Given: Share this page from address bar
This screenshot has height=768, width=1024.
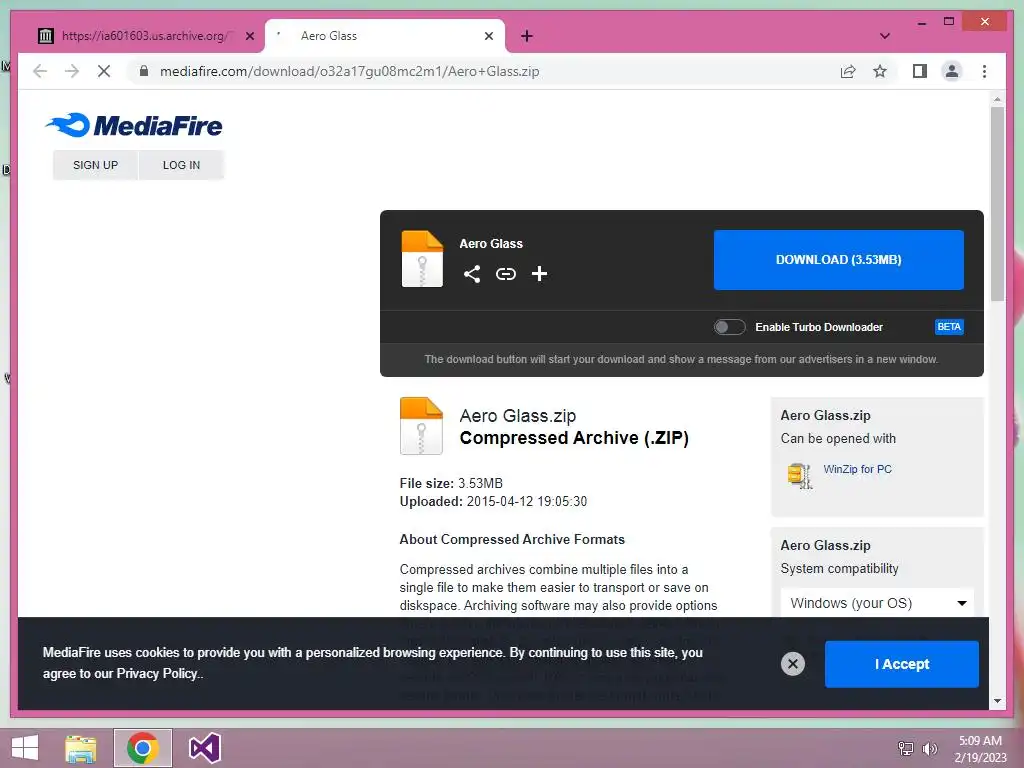Looking at the screenshot, I should coord(848,71).
